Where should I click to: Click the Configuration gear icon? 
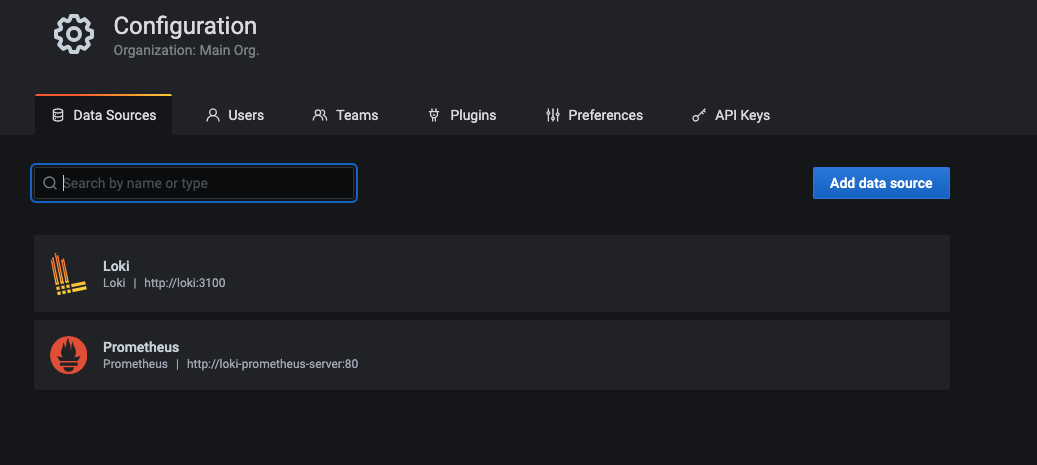(74, 34)
